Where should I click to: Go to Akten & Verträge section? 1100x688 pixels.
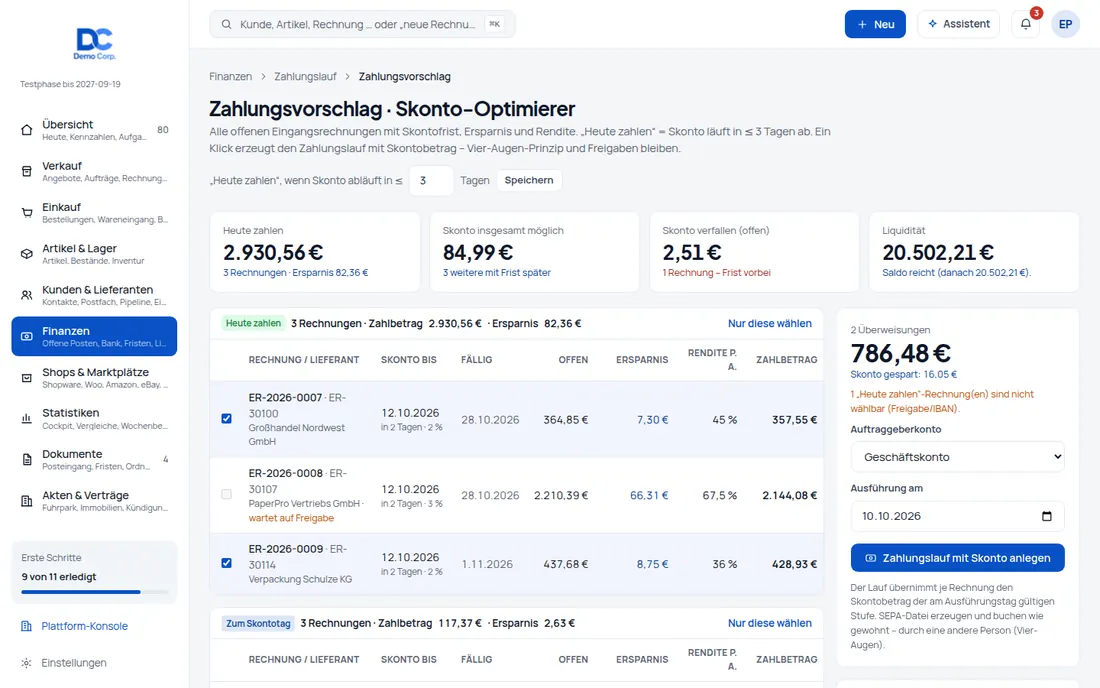tap(94, 501)
